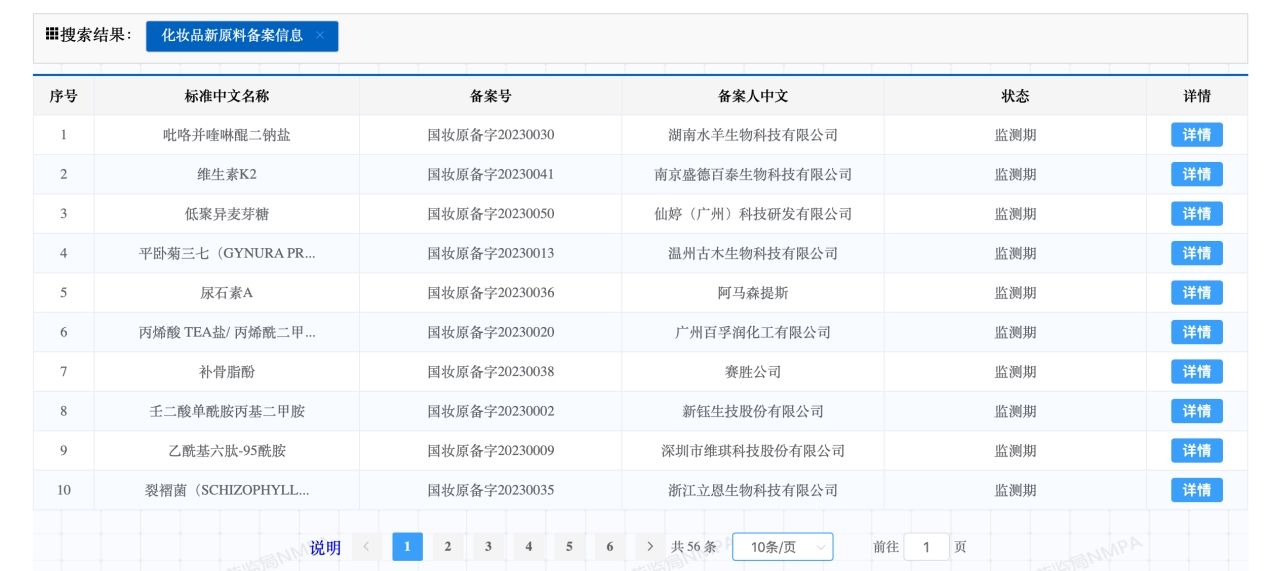Image resolution: width=1267 pixels, height=571 pixels.
Task: Open 详情 for 吡咯并喹啉醌二钠盐
Action: (x=1196, y=135)
